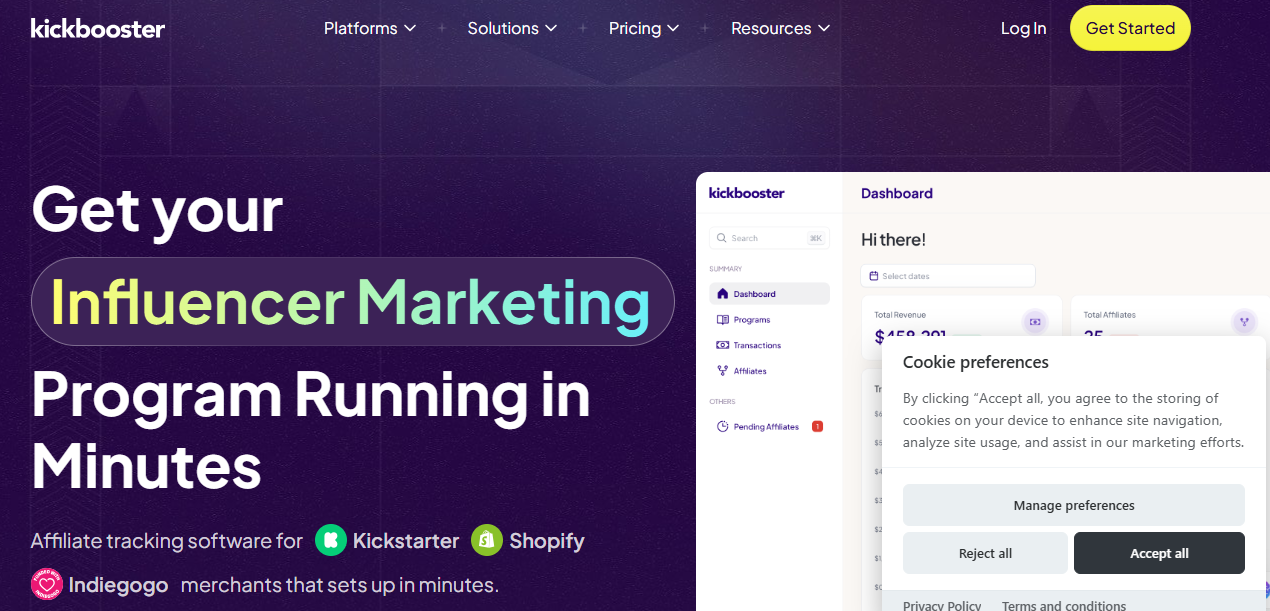Click the Pending Affiliates clock icon
This screenshot has height=611, width=1270.
pos(723,427)
